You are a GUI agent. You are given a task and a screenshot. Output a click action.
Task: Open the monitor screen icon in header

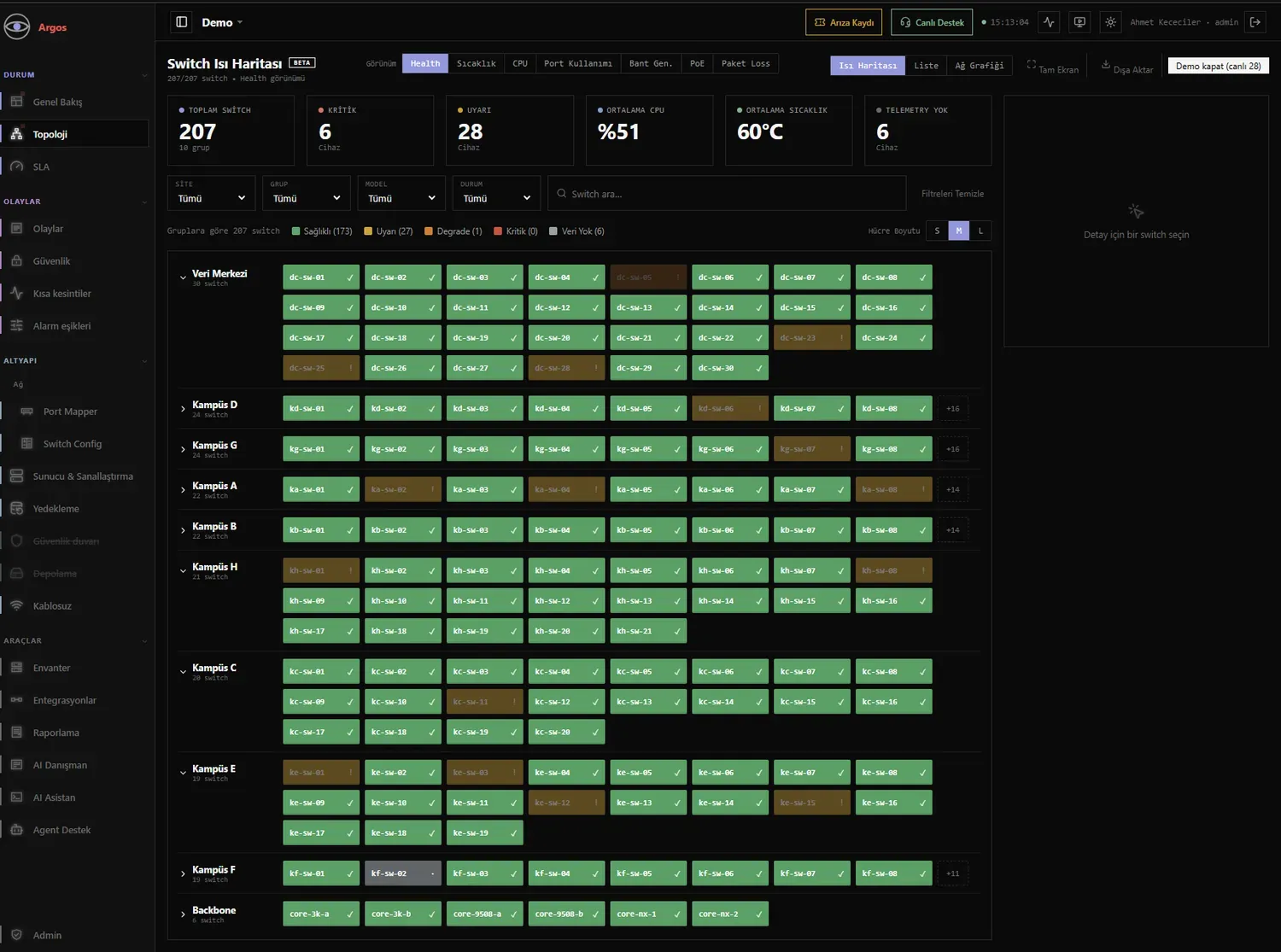(1079, 22)
